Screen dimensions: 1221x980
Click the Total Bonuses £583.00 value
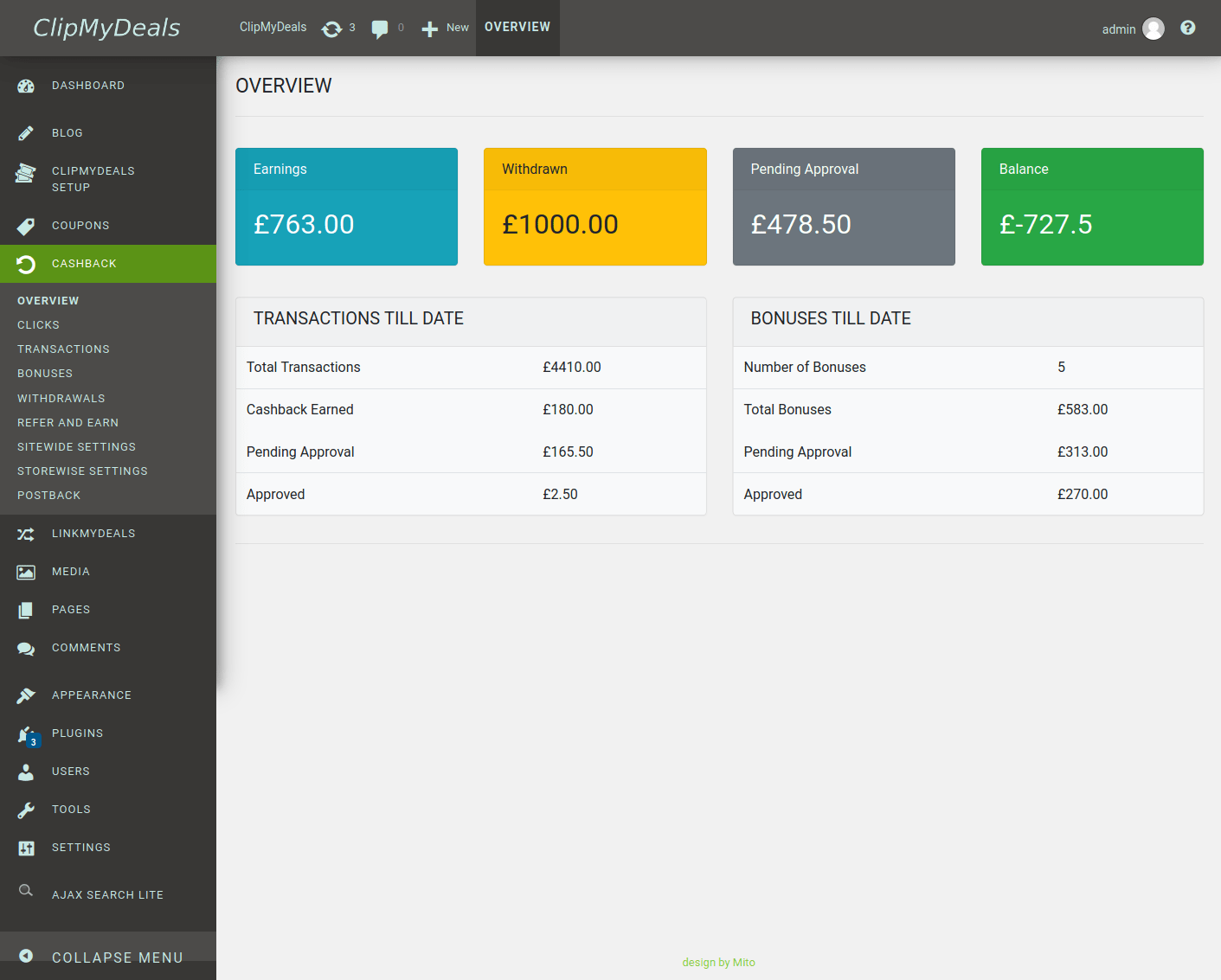click(x=1083, y=410)
